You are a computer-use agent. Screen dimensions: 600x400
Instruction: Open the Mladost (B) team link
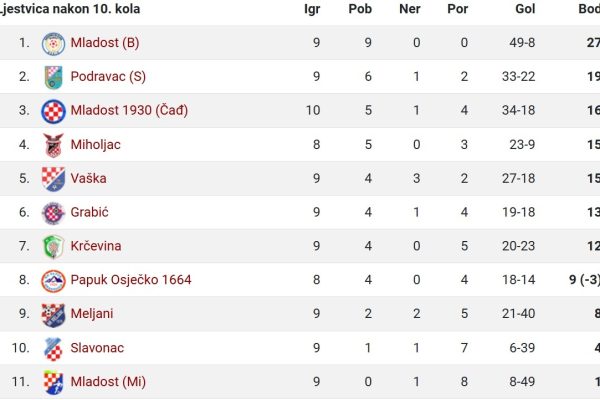(x=105, y=42)
